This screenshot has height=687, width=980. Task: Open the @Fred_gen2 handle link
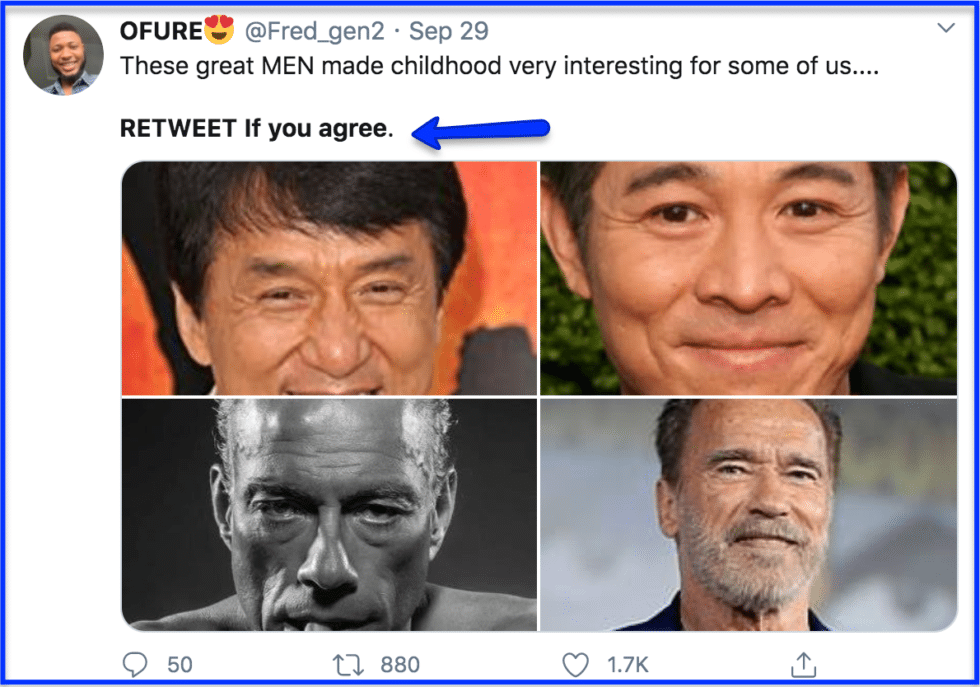[314, 31]
